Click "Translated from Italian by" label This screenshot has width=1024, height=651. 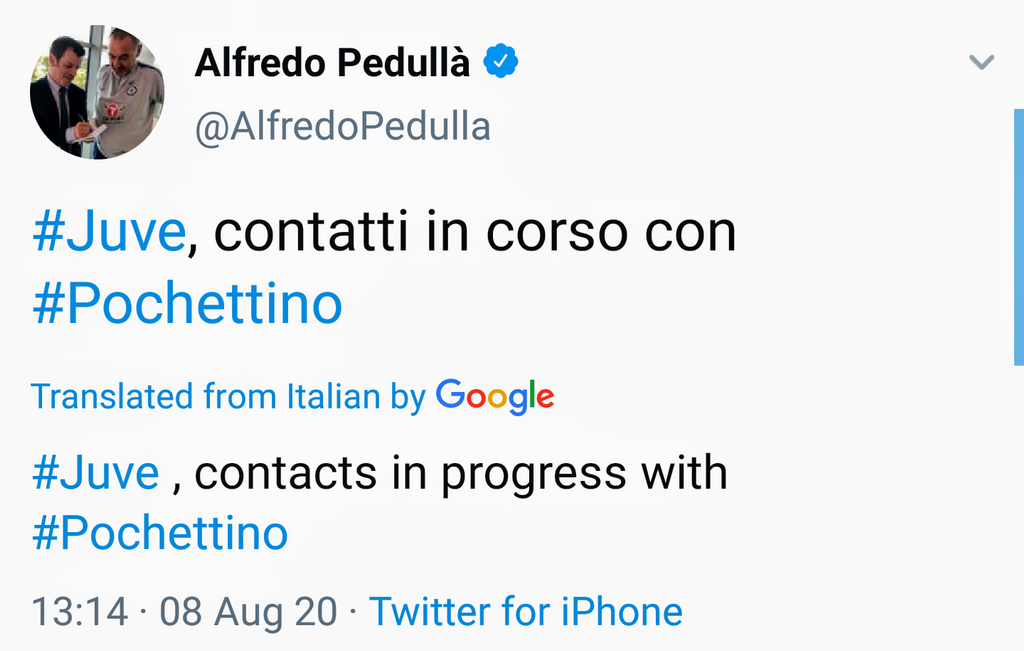228,397
